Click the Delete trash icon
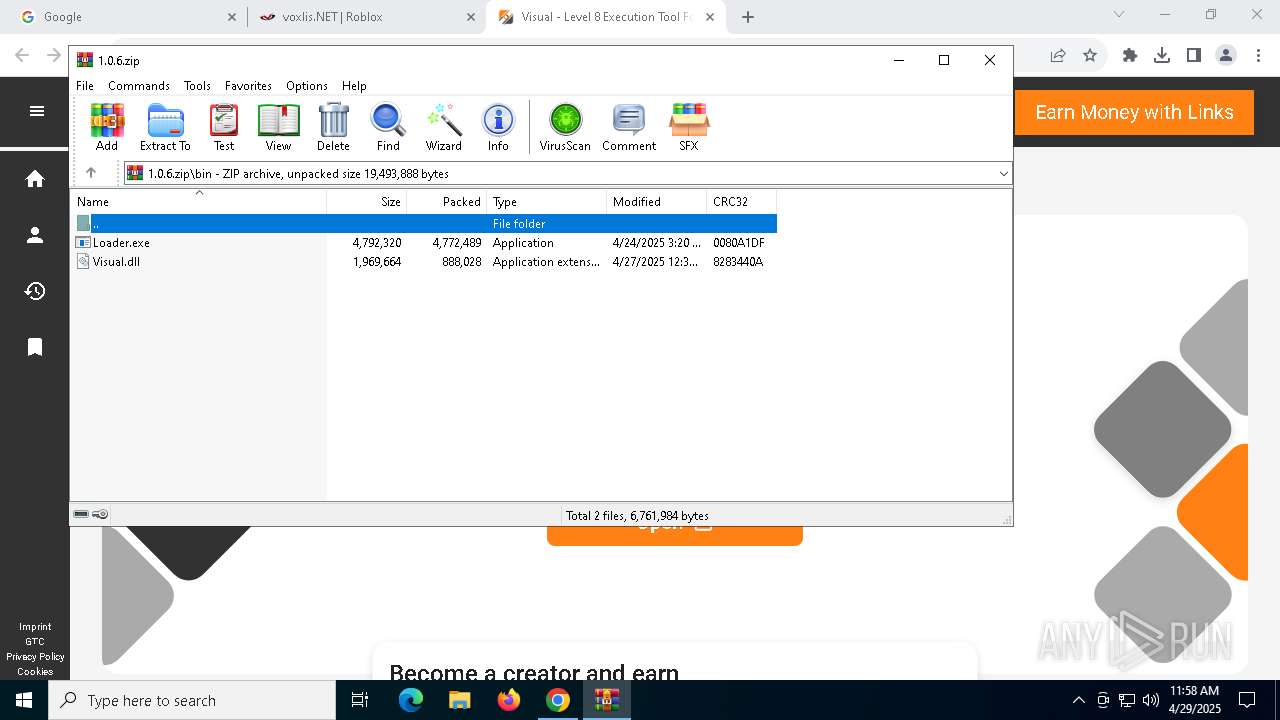The height and width of the screenshot is (720, 1280). click(x=333, y=127)
